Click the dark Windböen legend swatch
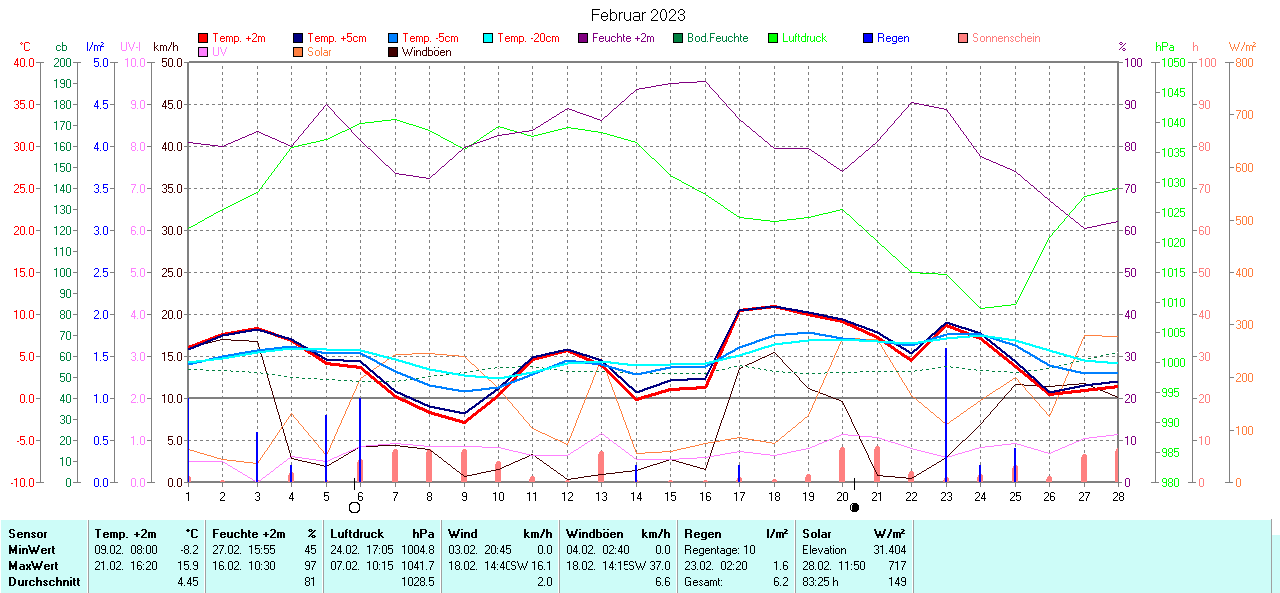Image resolution: width=1280 pixels, height=593 pixels. pyautogui.click(x=392, y=52)
